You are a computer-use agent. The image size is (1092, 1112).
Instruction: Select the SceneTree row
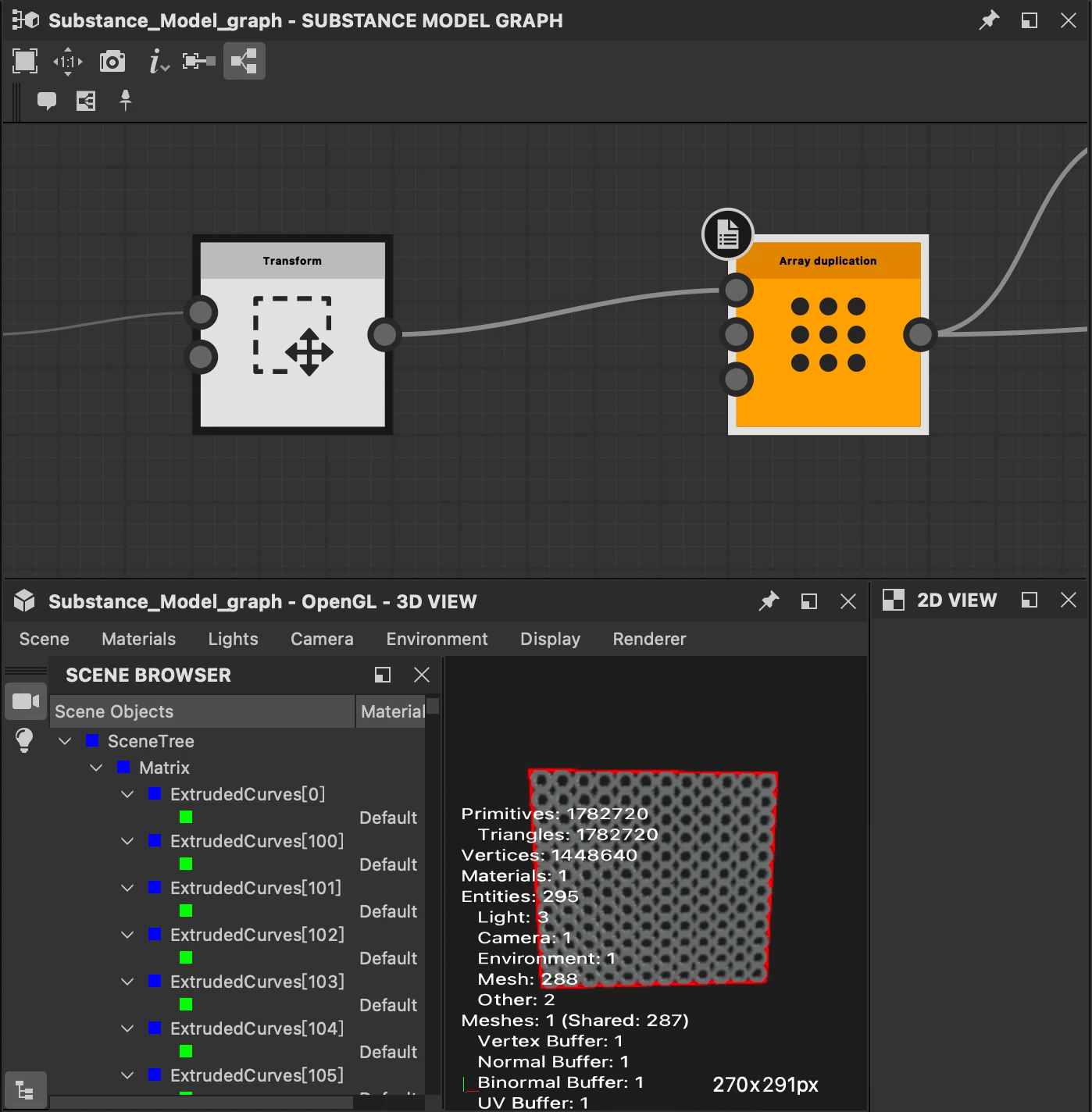pos(237,741)
